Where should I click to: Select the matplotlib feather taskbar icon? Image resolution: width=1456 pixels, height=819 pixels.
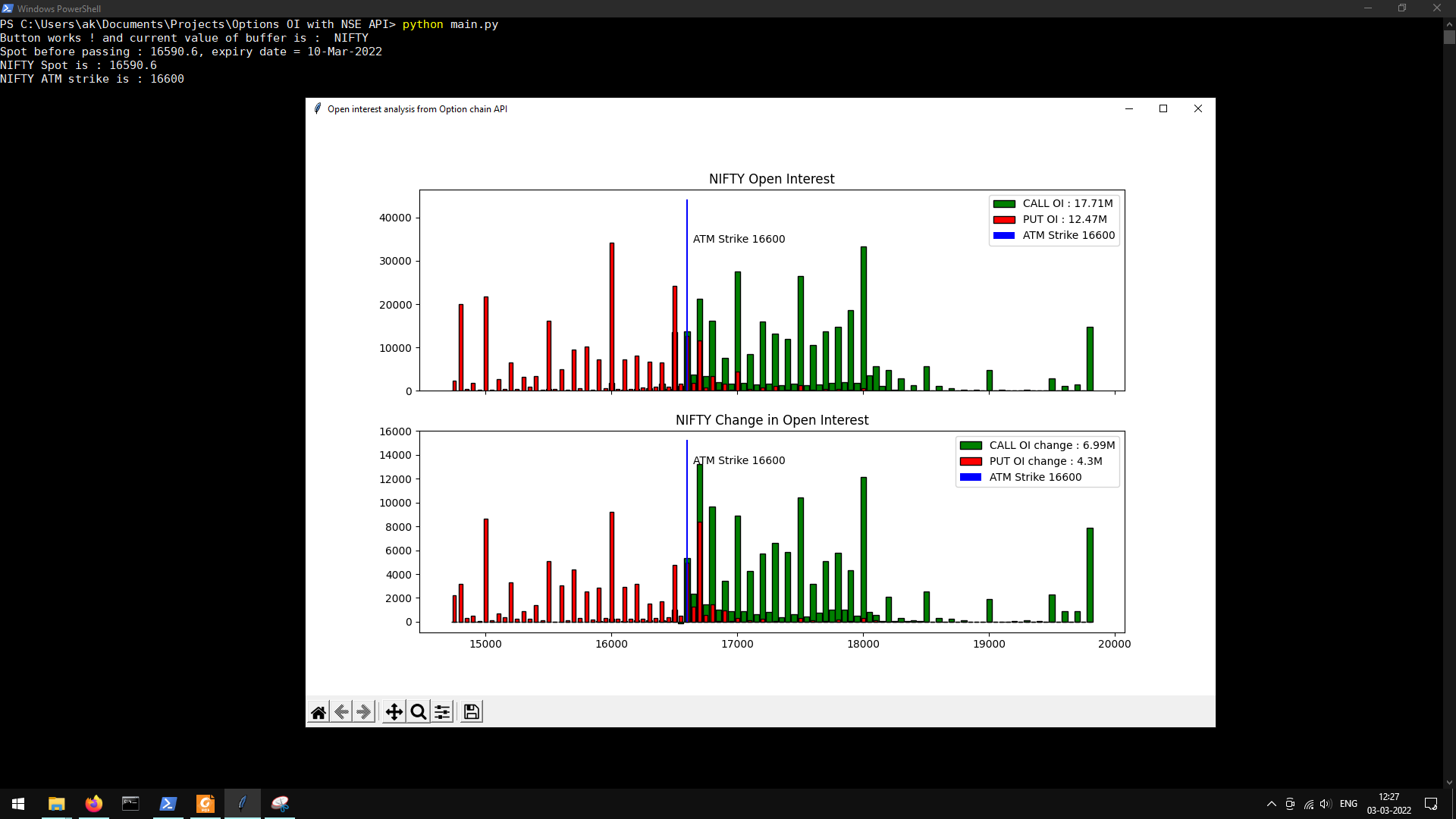pyautogui.click(x=243, y=804)
